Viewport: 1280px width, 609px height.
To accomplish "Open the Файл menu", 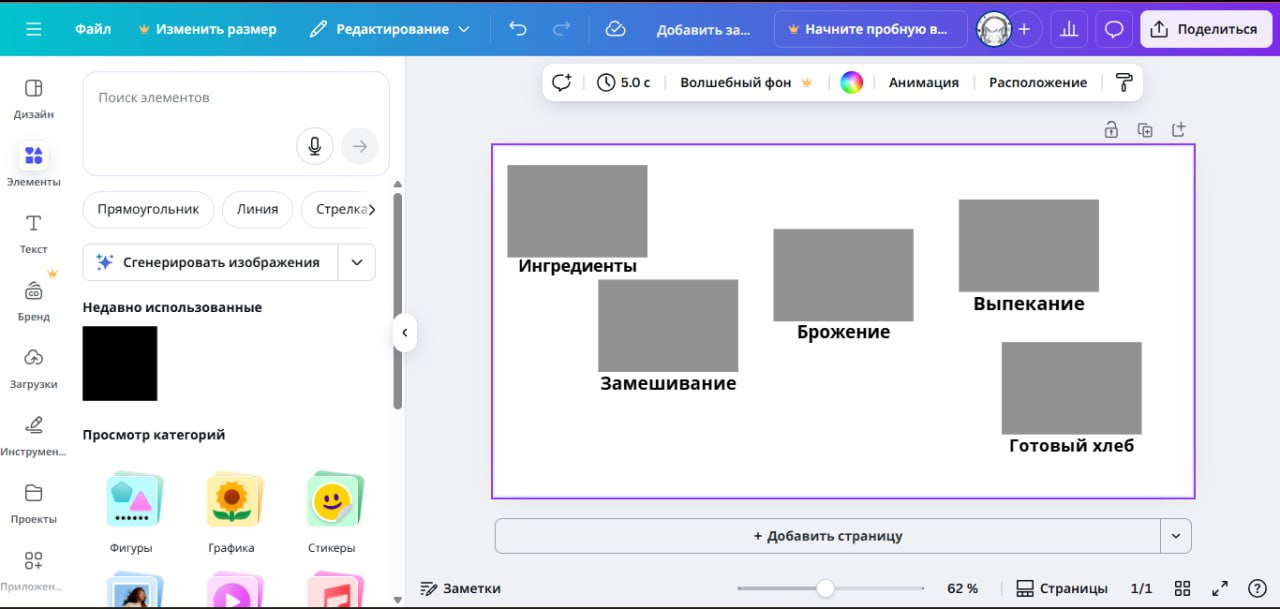I will click(x=92, y=28).
